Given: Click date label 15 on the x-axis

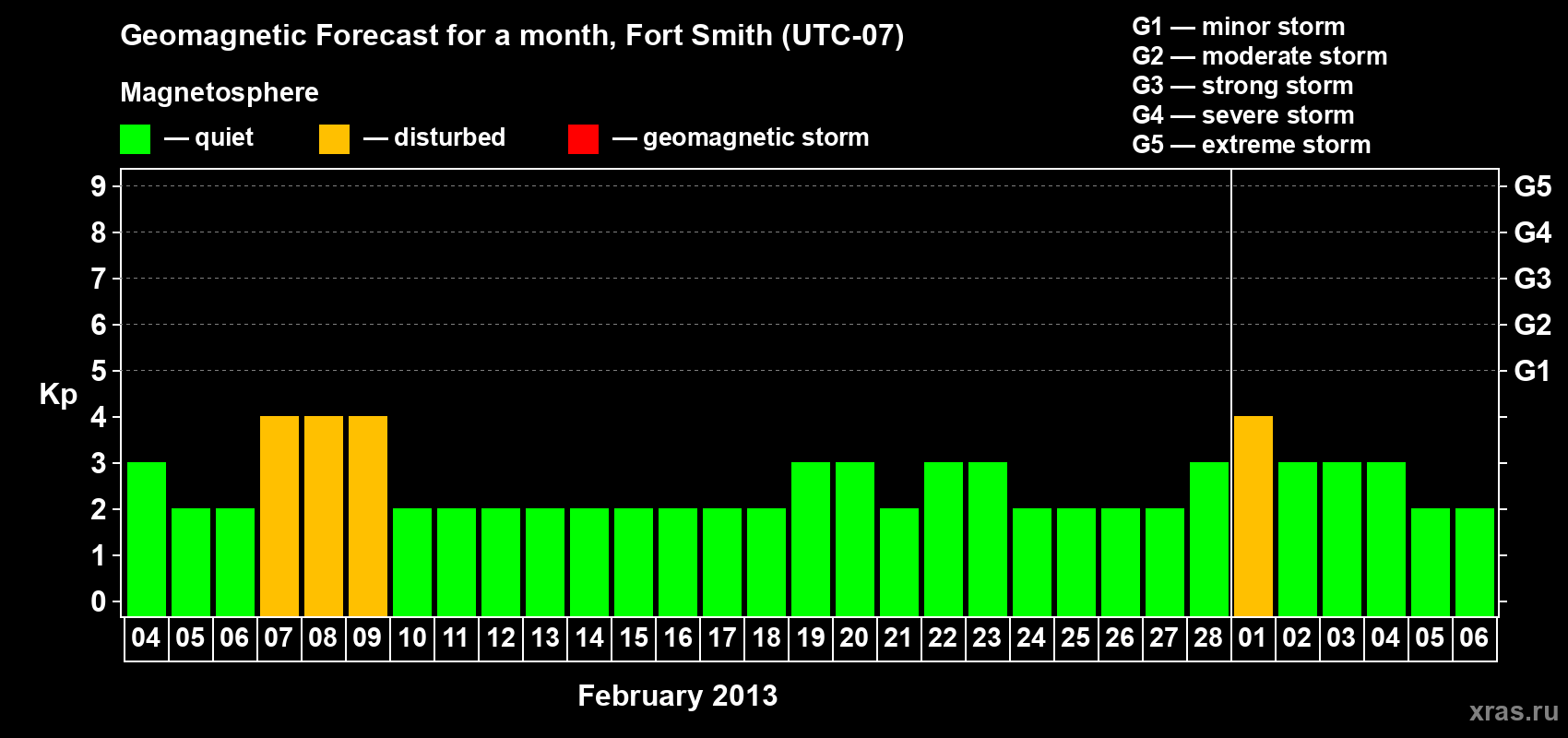Looking at the screenshot, I should 634,637.
